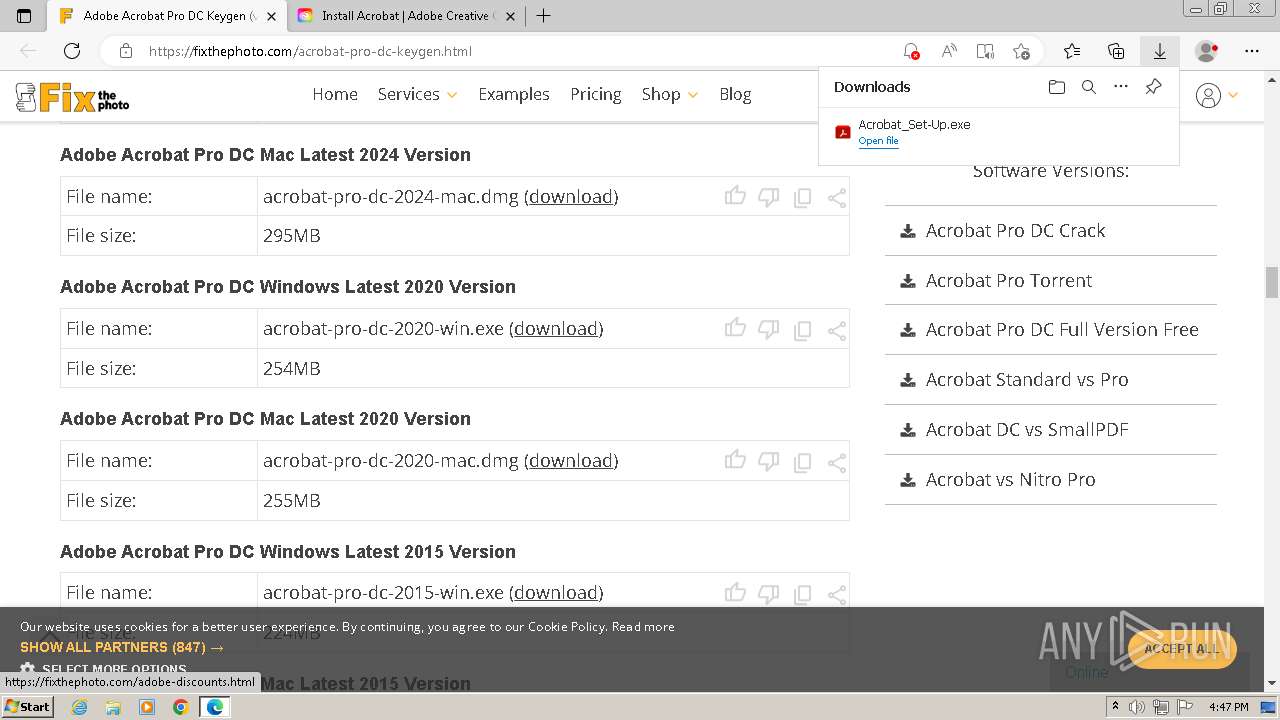This screenshot has width=1280, height=720.
Task: Share the 2024 mac.dmg file row
Action: [x=837, y=198]
